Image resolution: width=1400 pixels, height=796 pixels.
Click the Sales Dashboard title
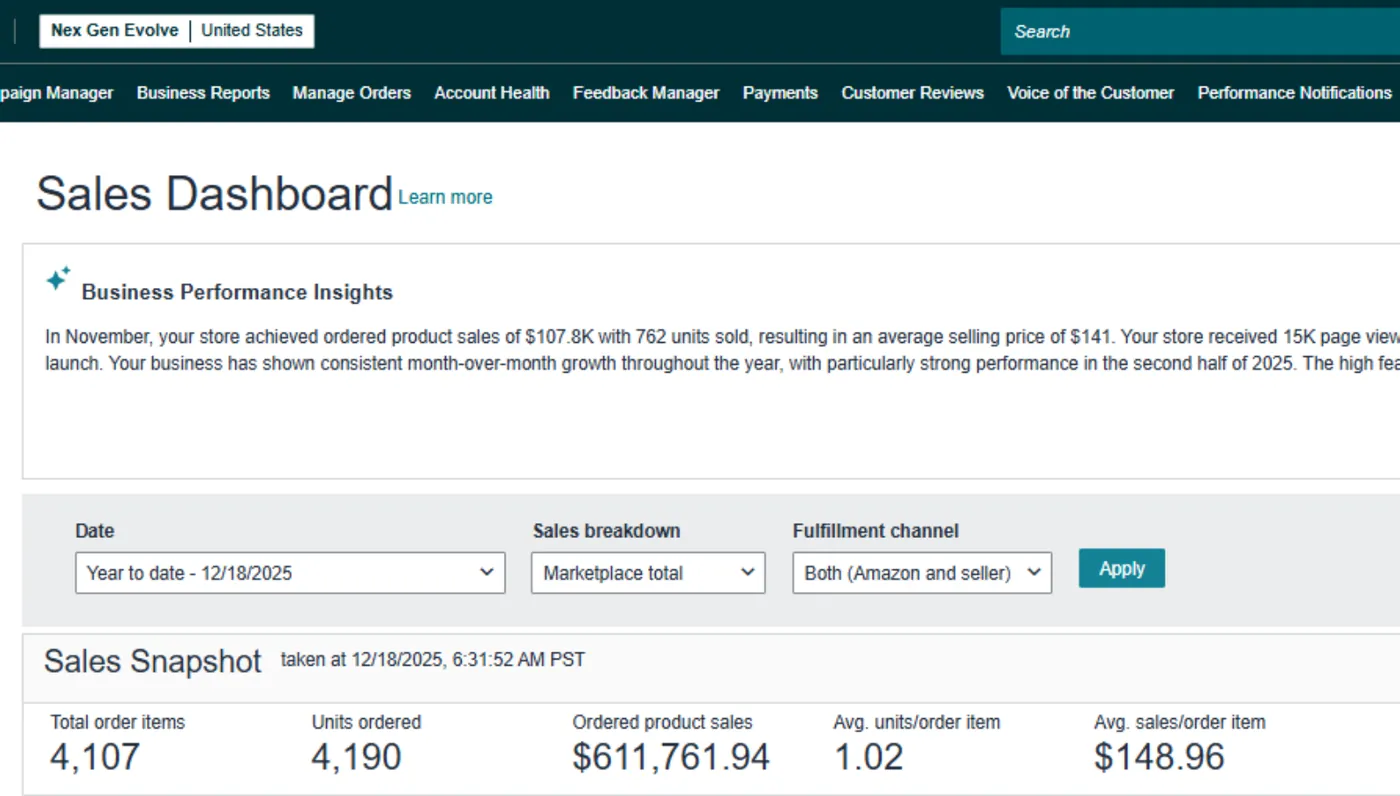click(214, 193)
